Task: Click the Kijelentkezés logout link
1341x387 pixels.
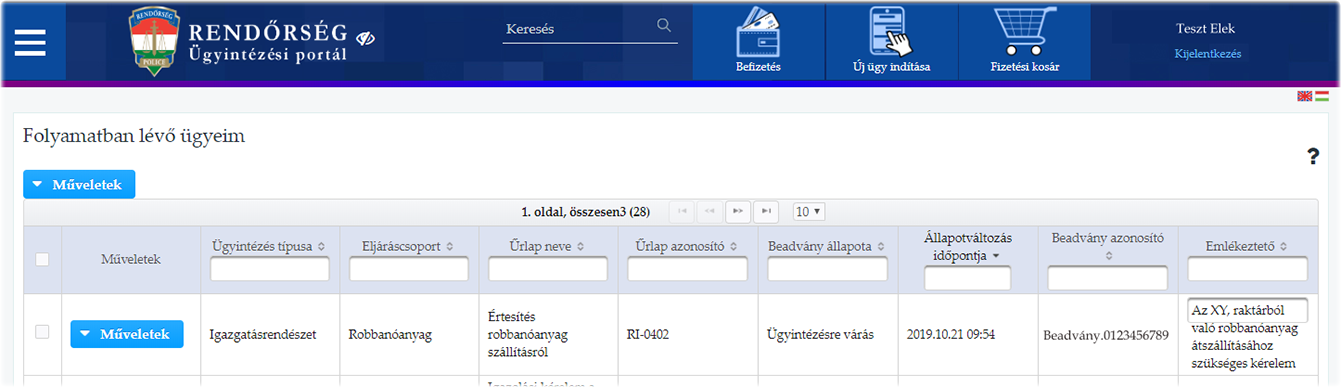Action: 1207,54
